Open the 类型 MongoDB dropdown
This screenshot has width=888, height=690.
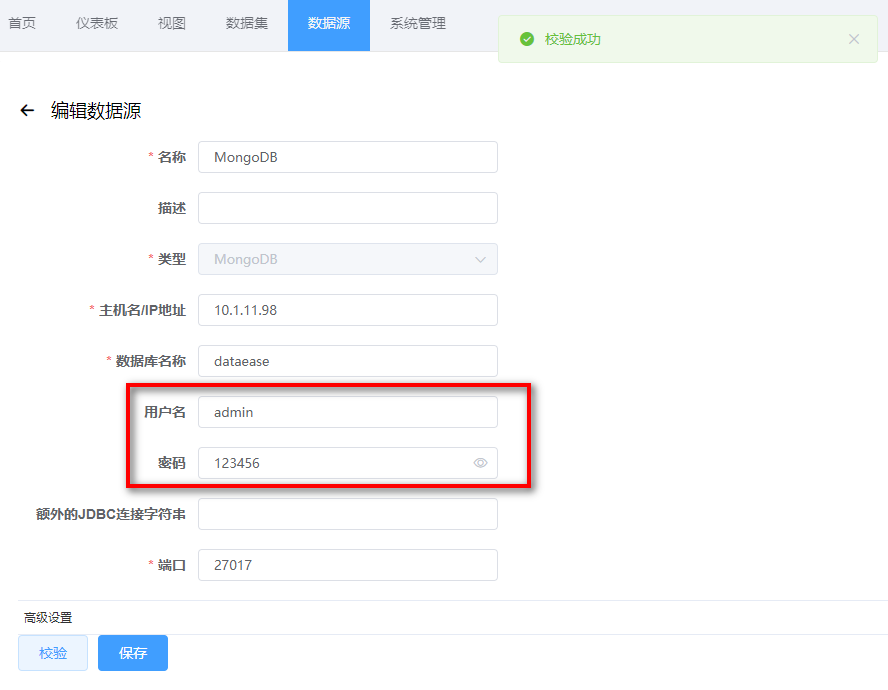point(348,259)
